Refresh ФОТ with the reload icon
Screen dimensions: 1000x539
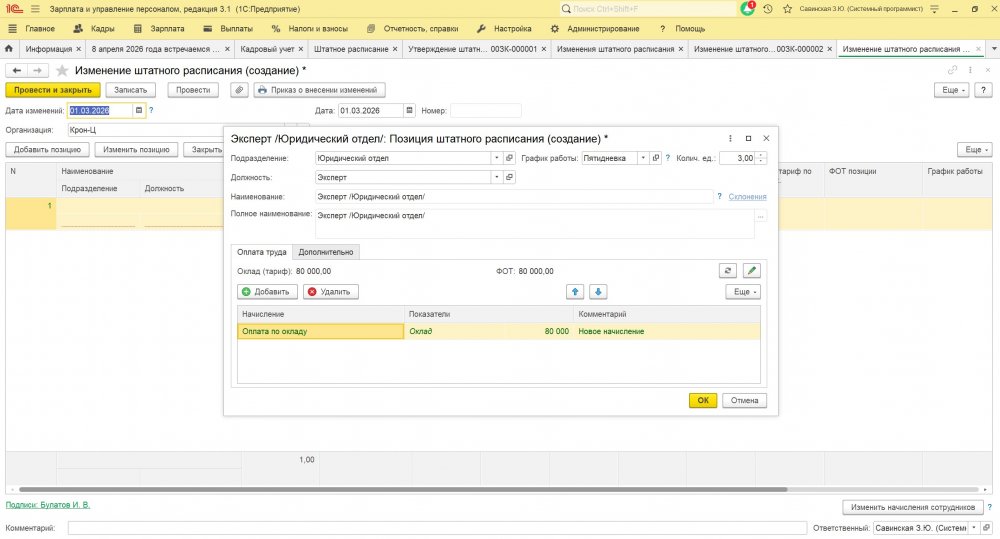pos(728,271)
